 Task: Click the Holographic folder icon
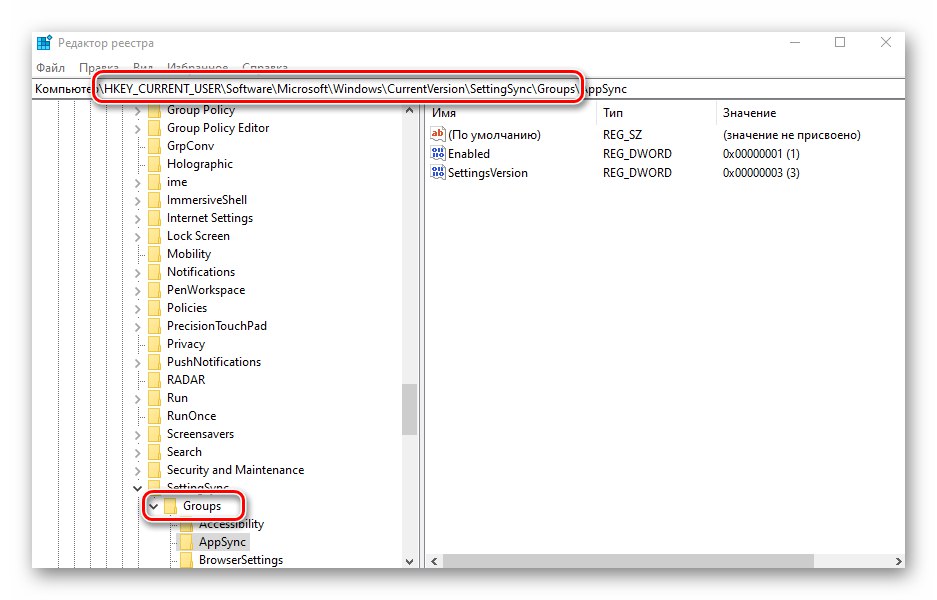154,164
